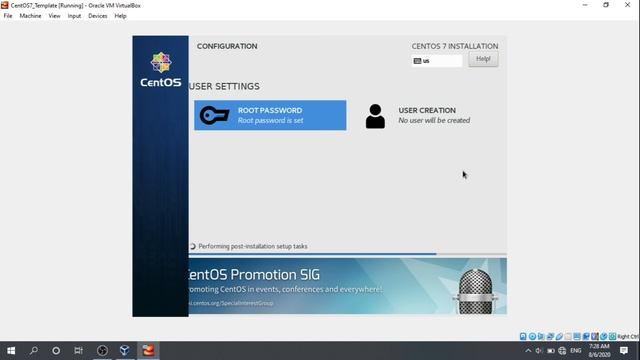
Task: Click CENTOS 7 INSTALLATION title text
Action: coord(455,46)
